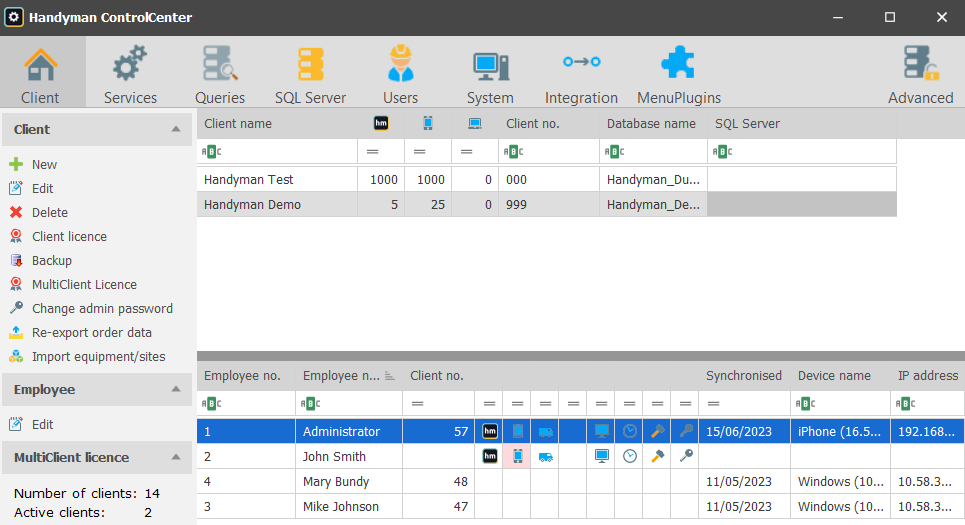The height and width of the screenshot is (525, 965).
Task: Click the monitor icon in Administrator row
Action: coord(602,431)
